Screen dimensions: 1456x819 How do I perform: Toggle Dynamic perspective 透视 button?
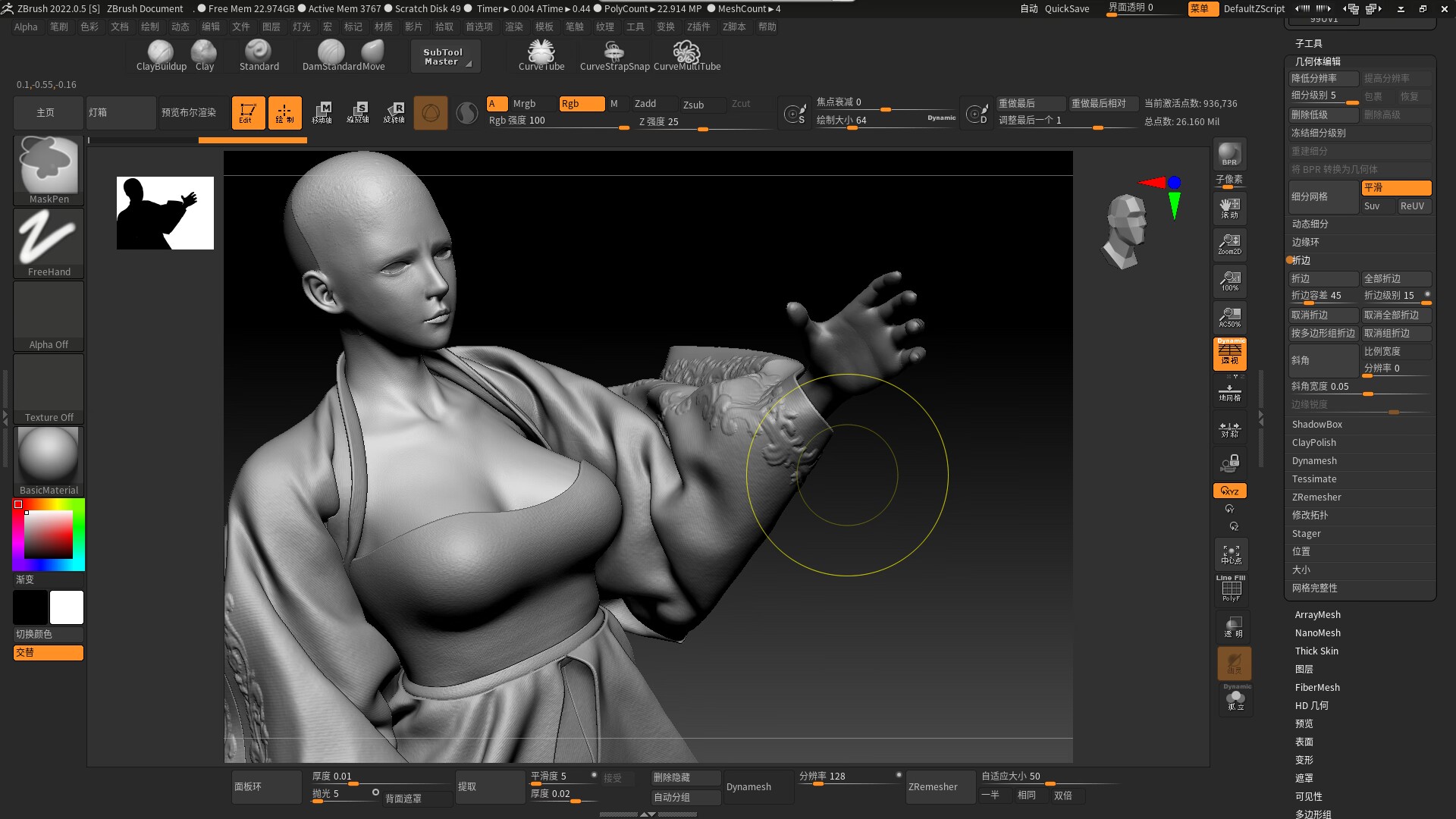click(1229, 354)
